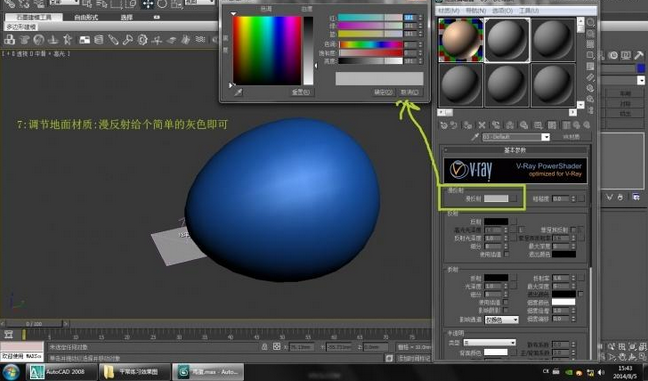Viewport: 648px width, 381px height.
Task: Open the material name dropdown
Action: 546,137
